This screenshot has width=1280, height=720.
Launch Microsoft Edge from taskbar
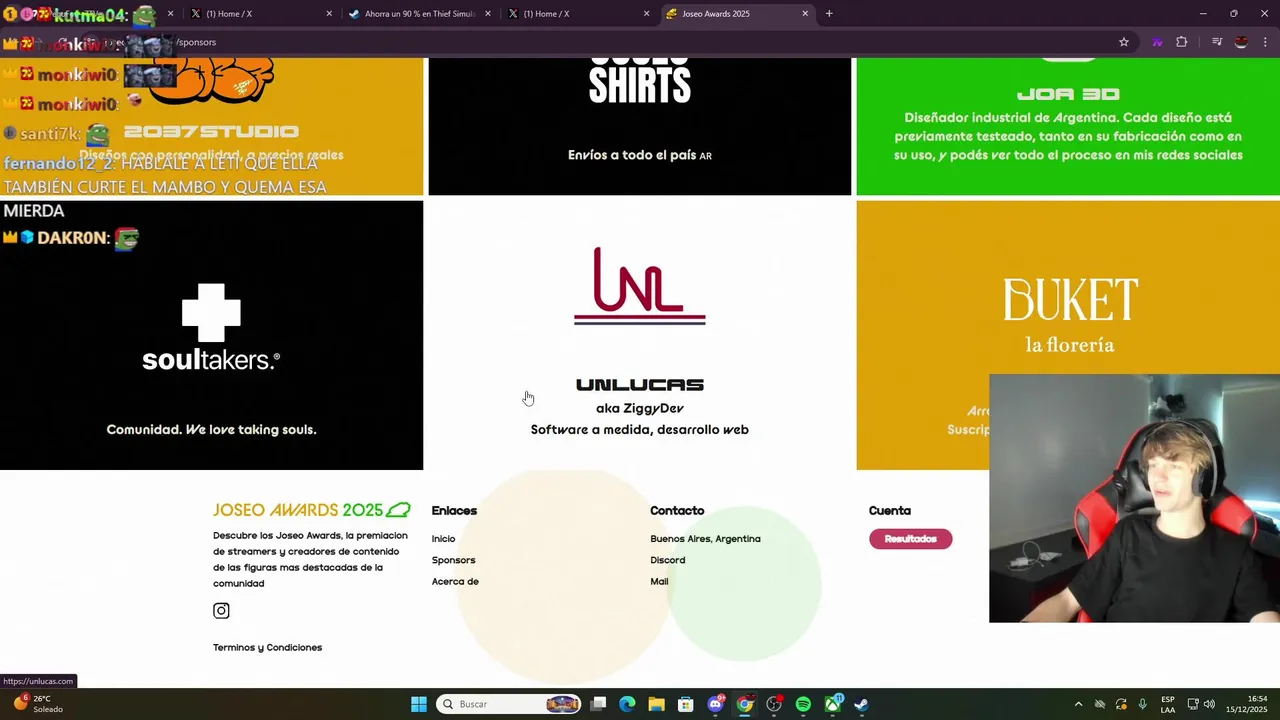point(627,704)
